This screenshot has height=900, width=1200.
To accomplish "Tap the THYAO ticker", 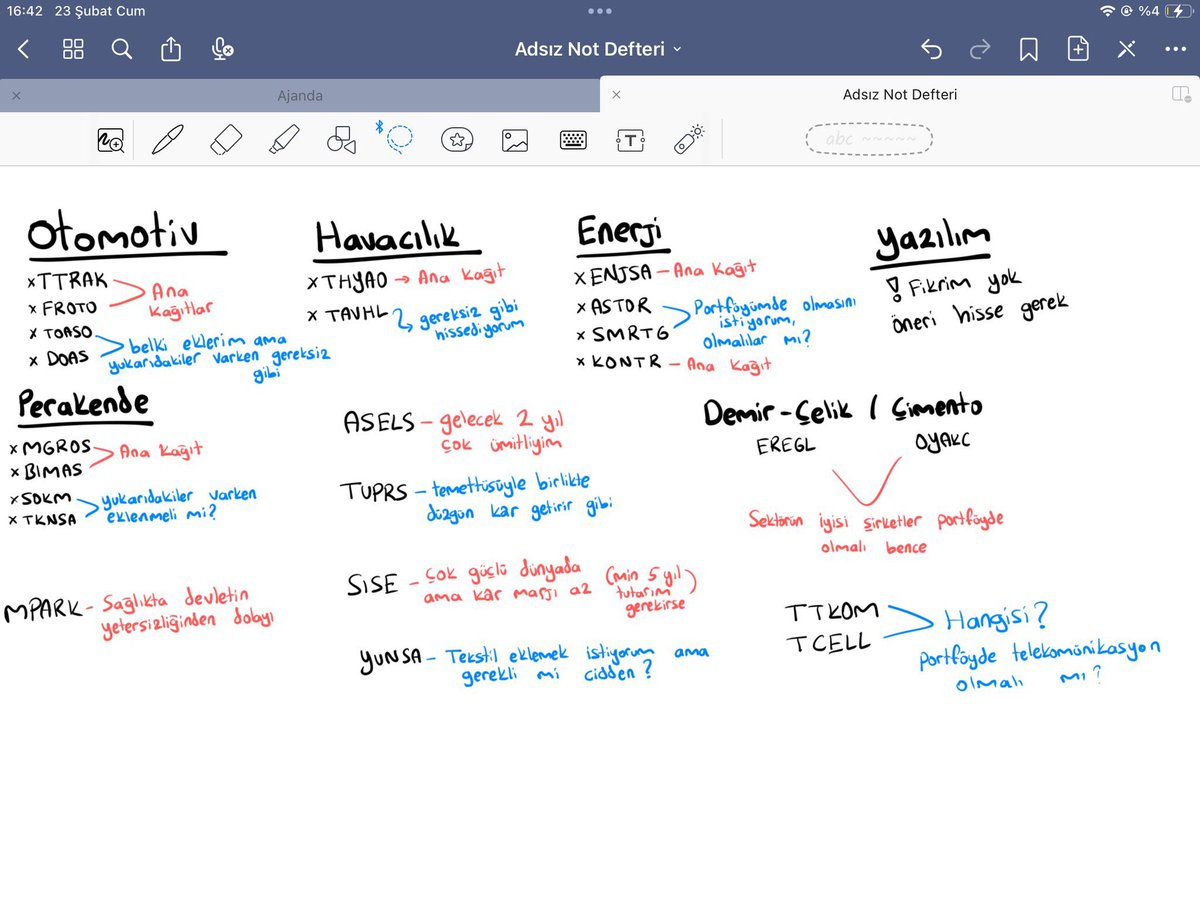I will [353, 282].
